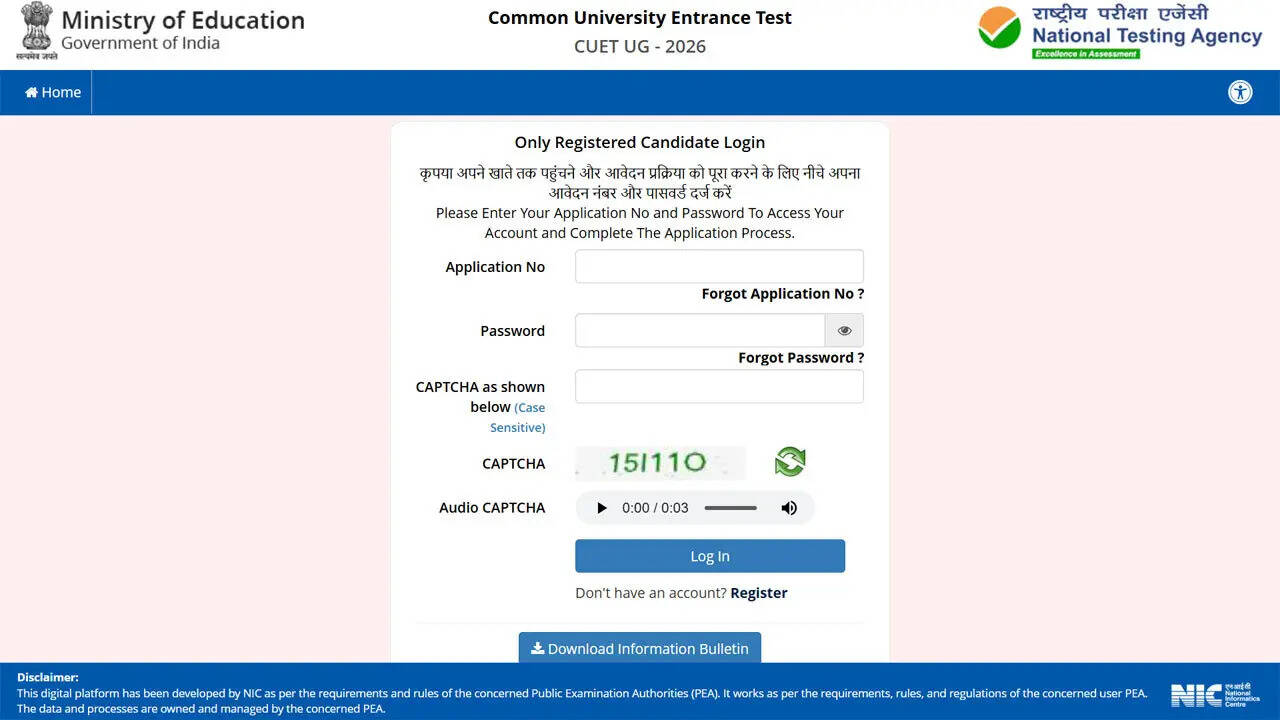Click the Application No input field
This screenshot has height=720, width=1280.
click(x=719, y=267)
